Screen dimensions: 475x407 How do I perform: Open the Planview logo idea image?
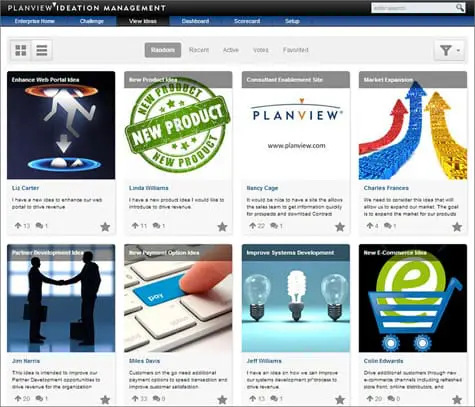point(296,125)
